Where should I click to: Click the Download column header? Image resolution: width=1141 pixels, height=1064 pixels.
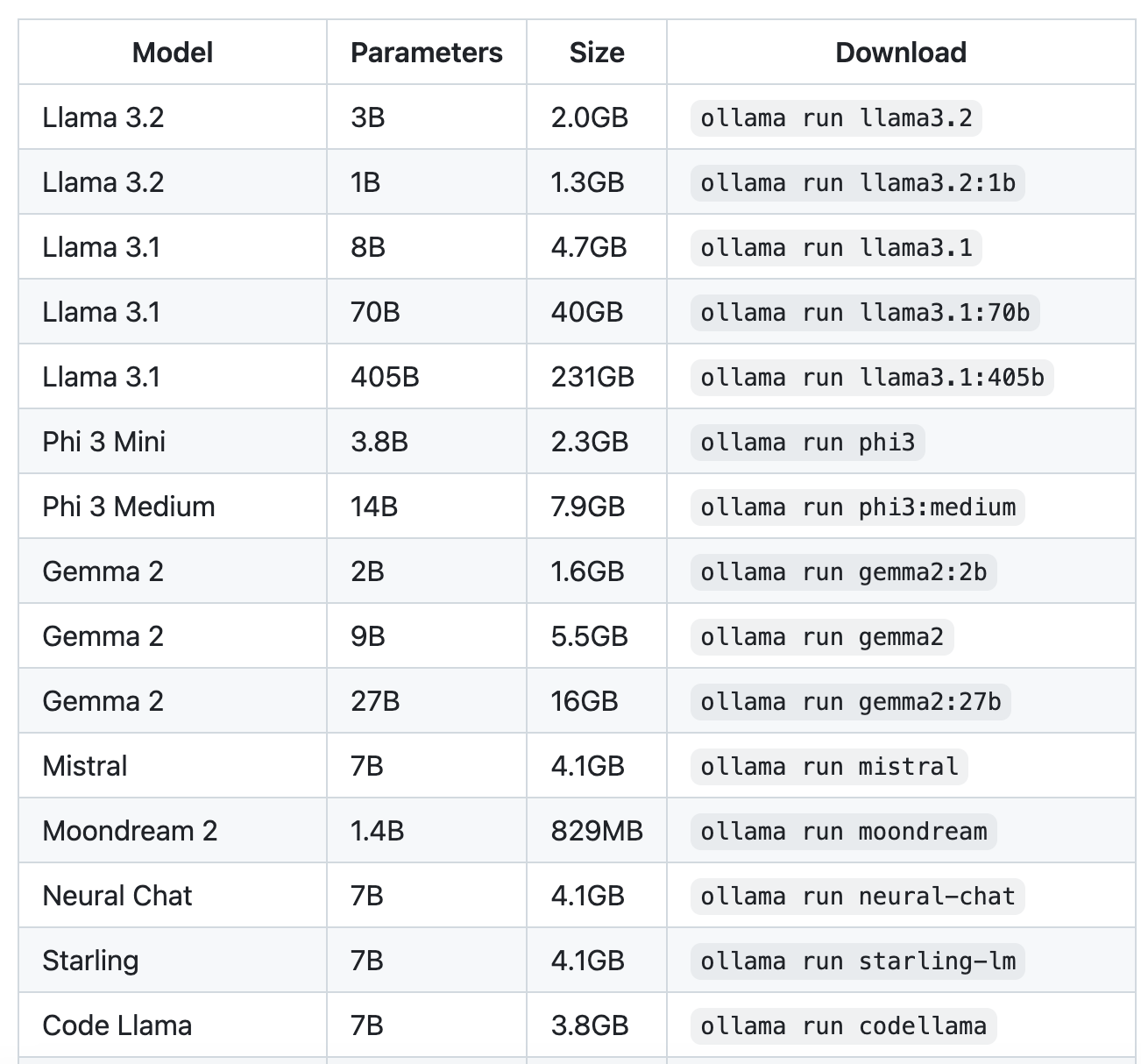pos(901,53)
